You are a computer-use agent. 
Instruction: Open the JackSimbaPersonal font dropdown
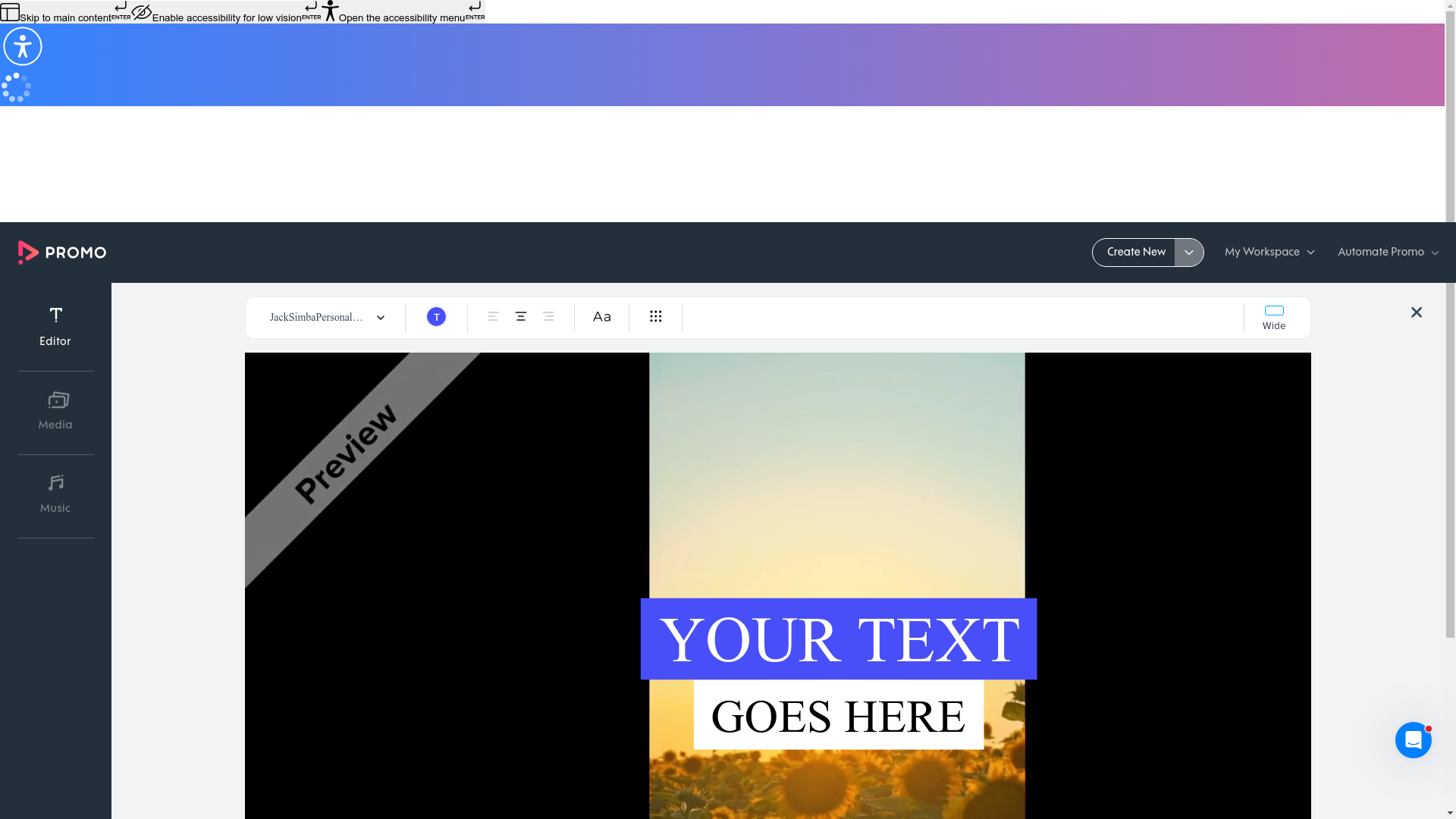point(326,317)
